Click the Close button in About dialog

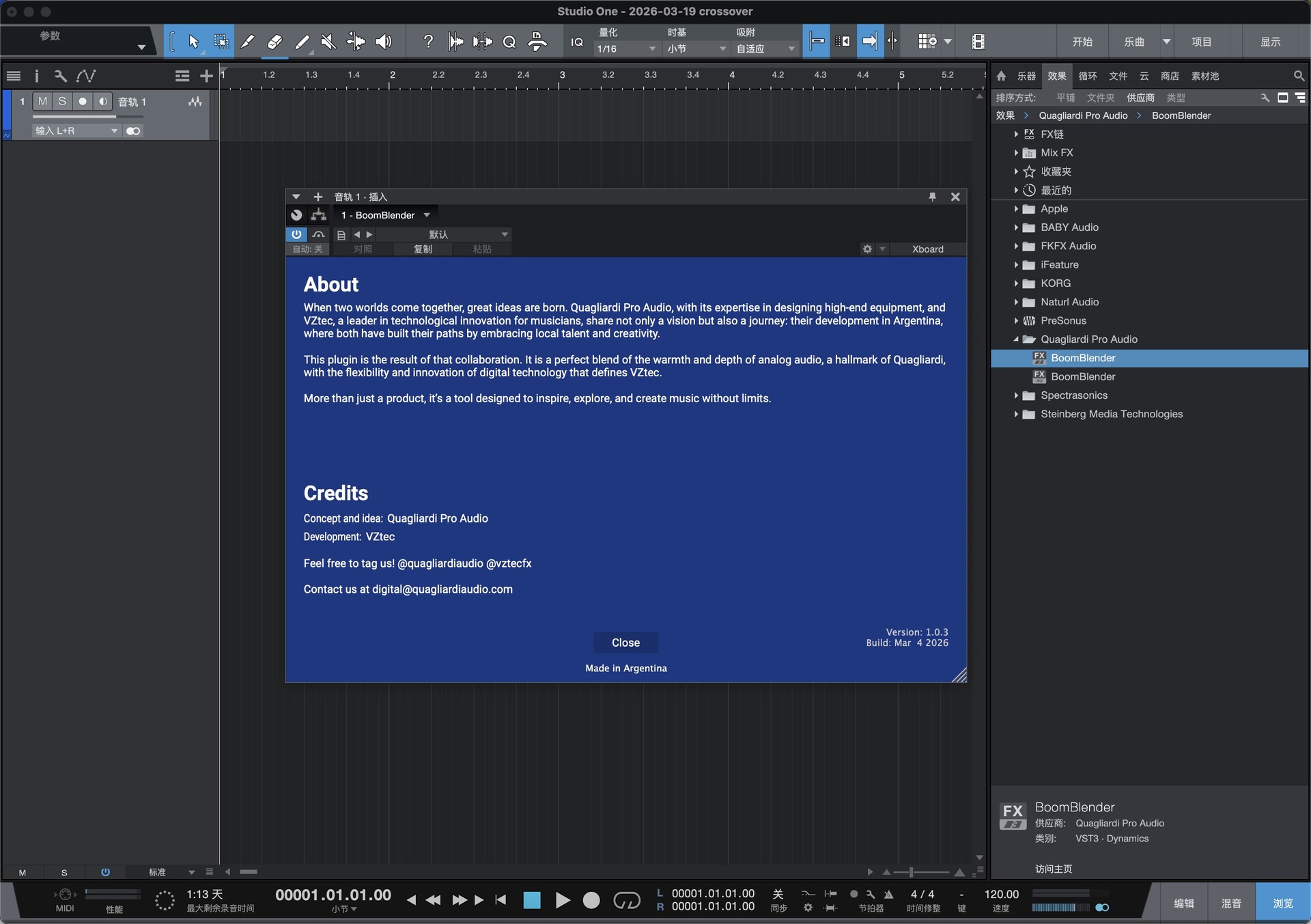click(625, 643)
